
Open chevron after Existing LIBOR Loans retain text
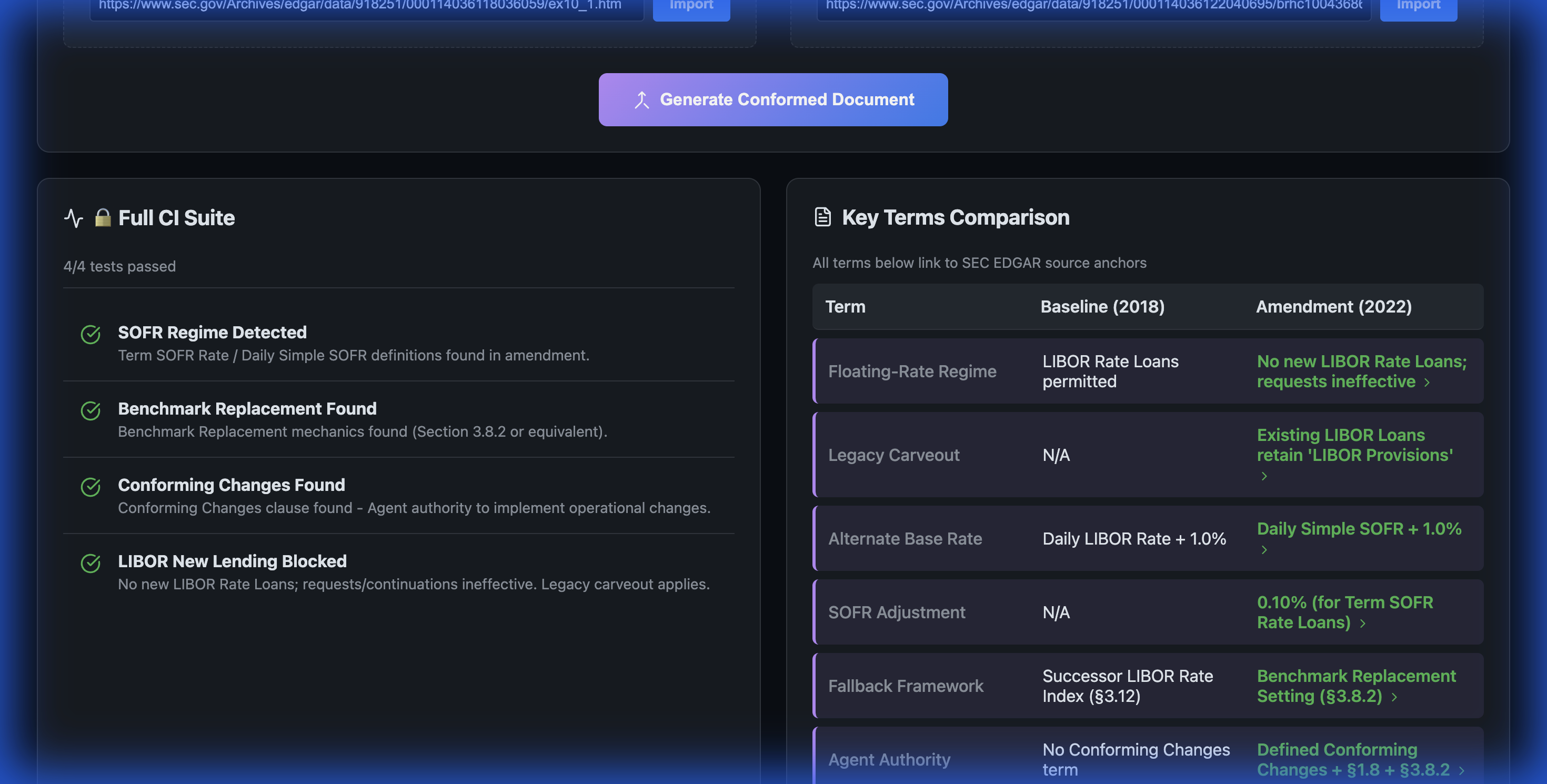(1263, 476)
